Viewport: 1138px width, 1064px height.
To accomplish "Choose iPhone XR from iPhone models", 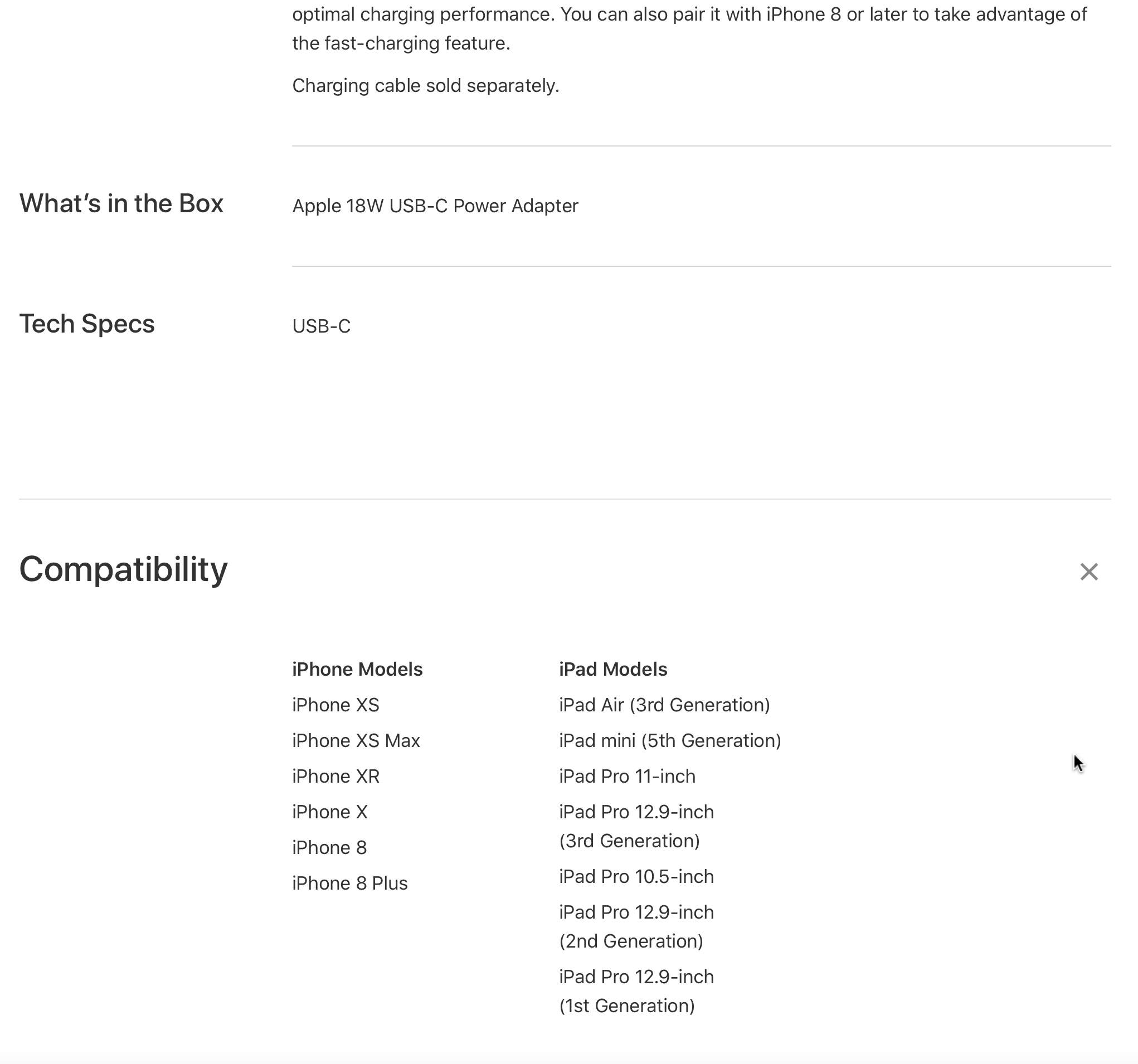I will point(335,776).
